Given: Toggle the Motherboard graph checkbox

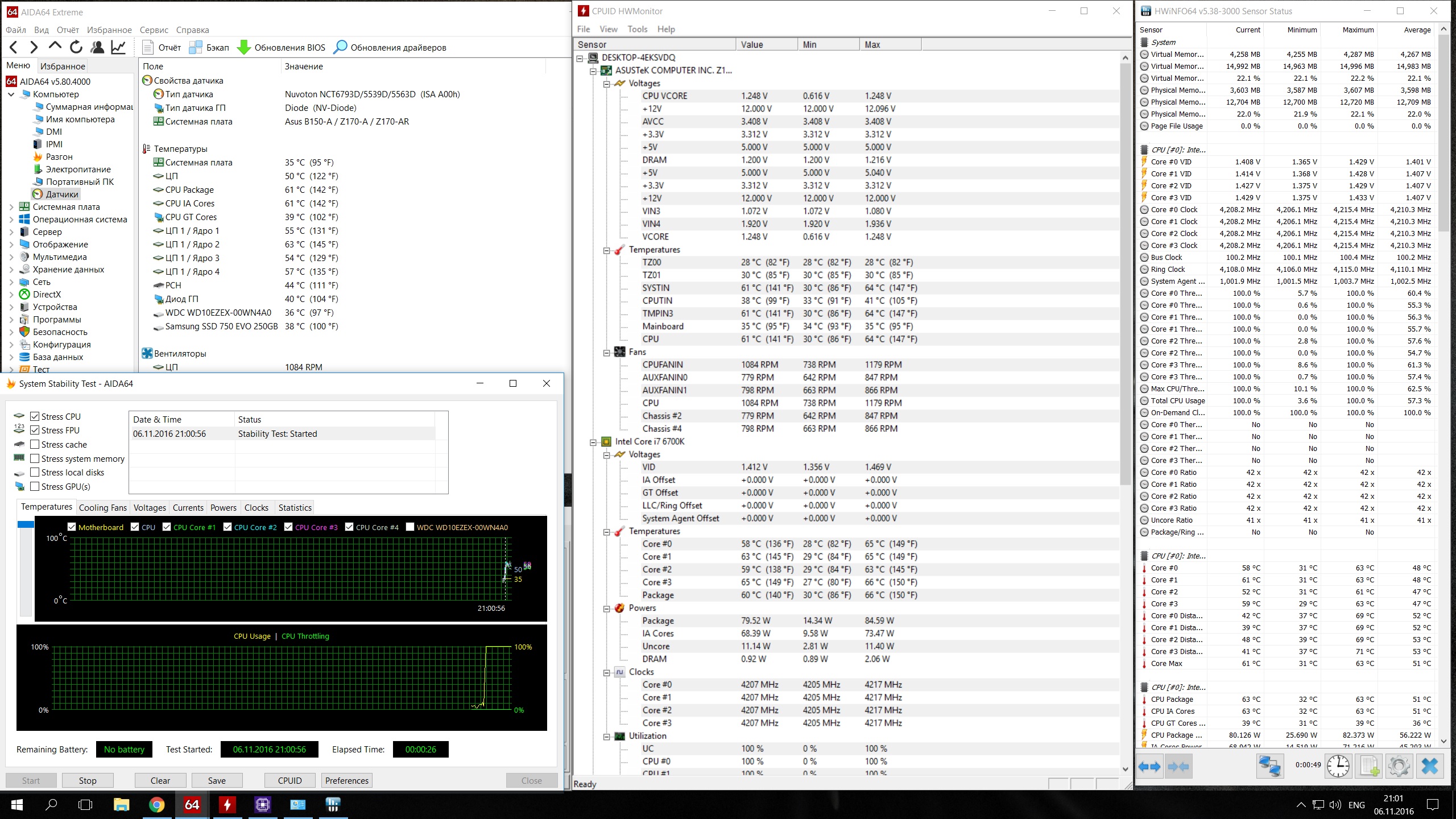Looking at the screenshot, I should click(72, 527).
